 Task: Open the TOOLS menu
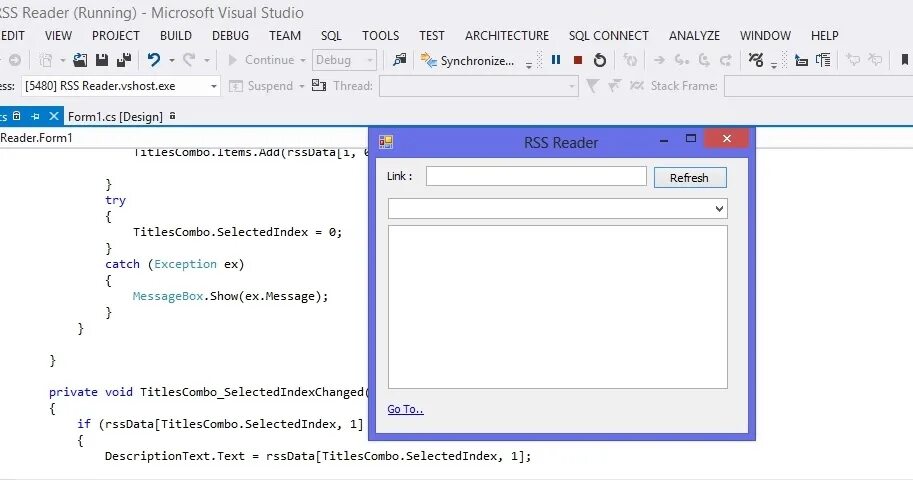[381, 36]
